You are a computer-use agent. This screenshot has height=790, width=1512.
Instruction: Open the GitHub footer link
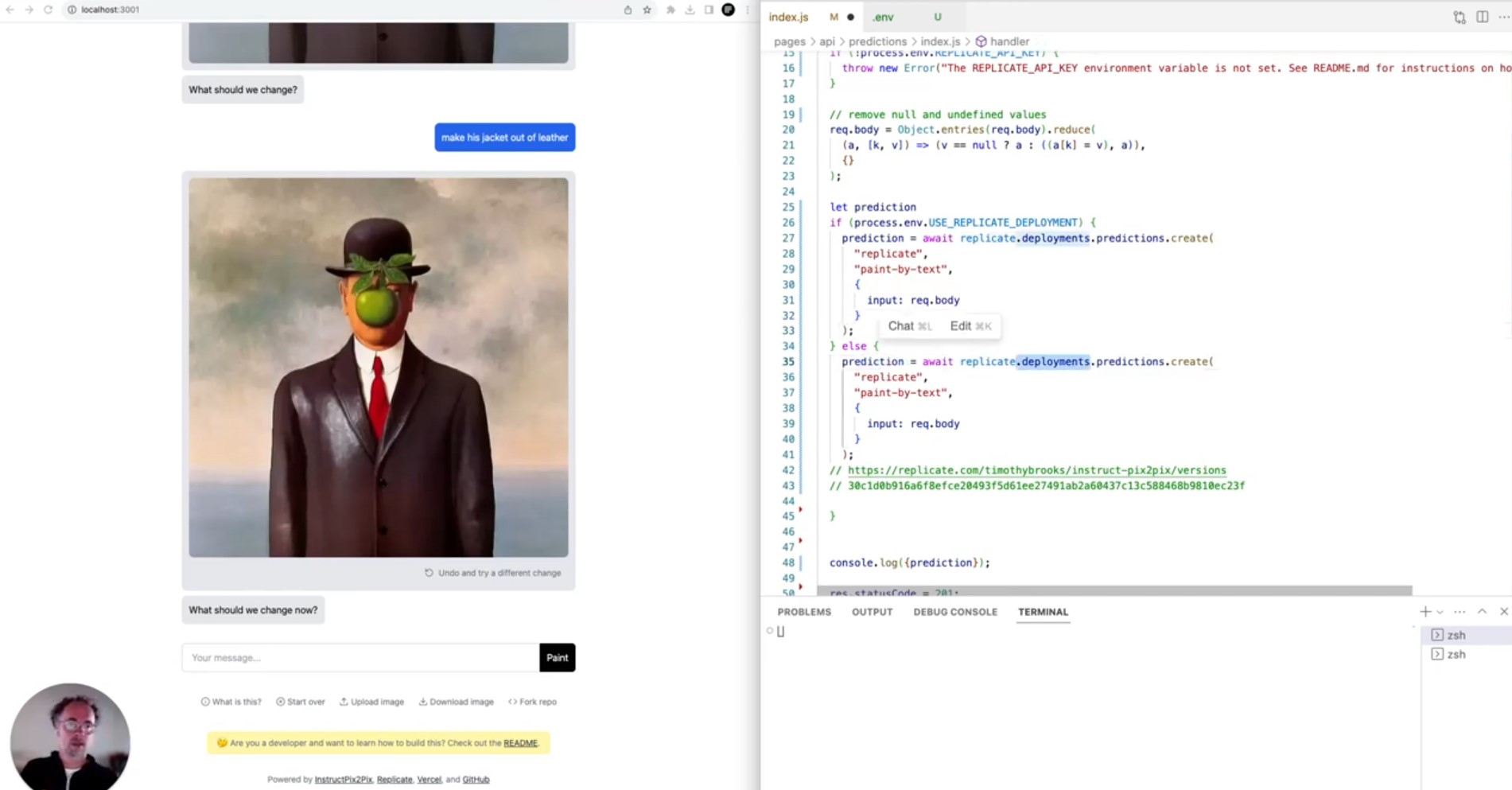tap(476, 780)
